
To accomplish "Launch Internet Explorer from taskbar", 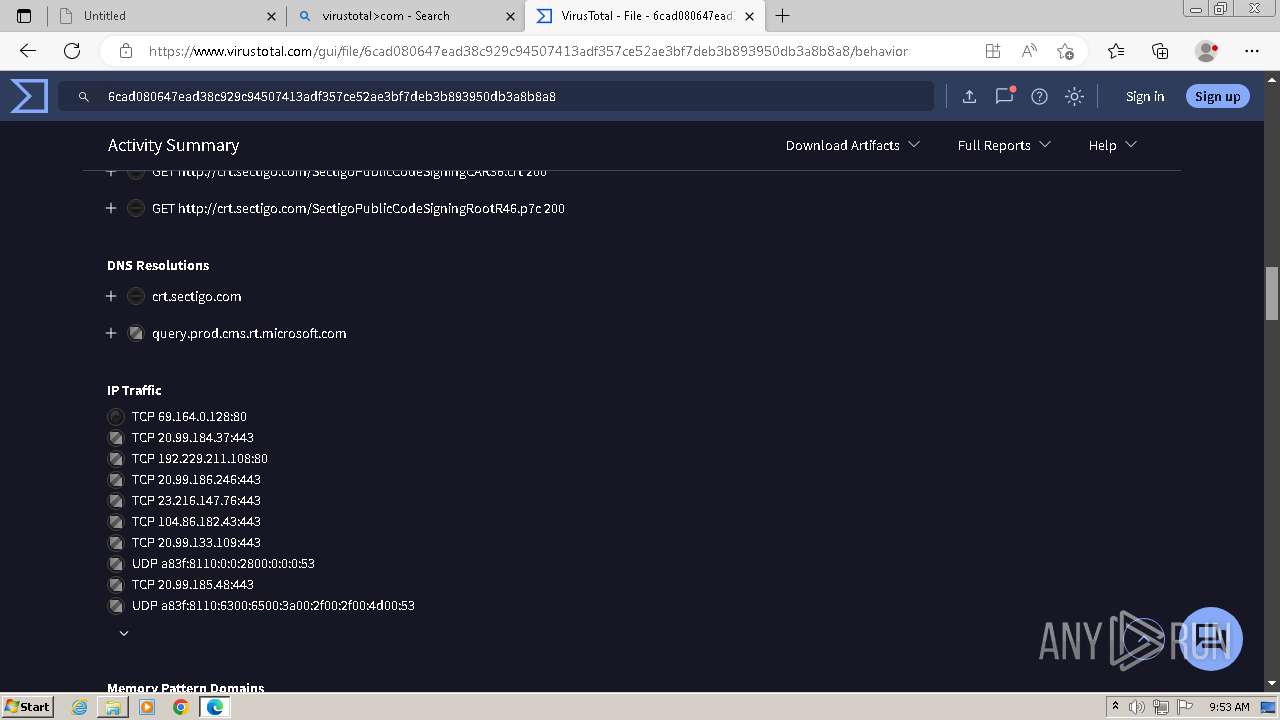I will (80, 707).
